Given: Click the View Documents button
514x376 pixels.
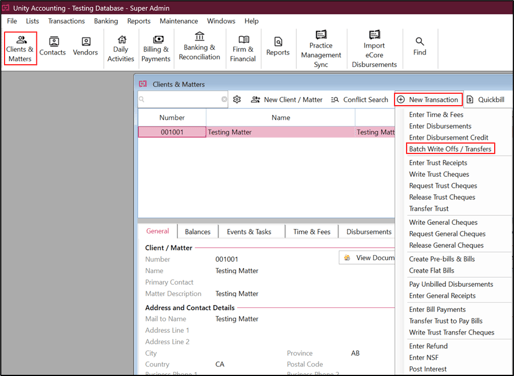Looking at the screenshot, I should pos(367,258).
